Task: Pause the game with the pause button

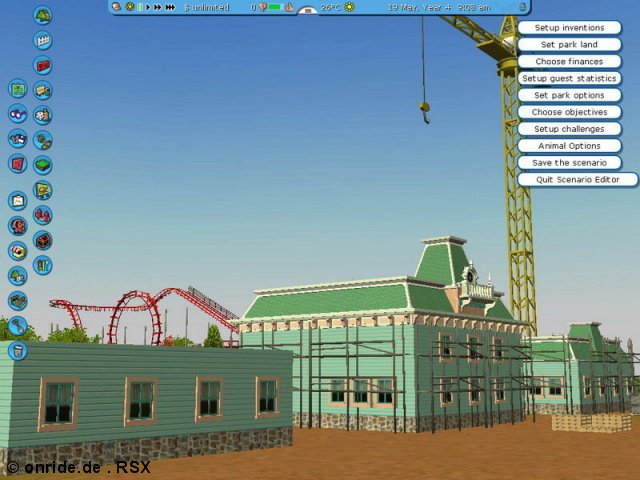Action: pos(140,7)
